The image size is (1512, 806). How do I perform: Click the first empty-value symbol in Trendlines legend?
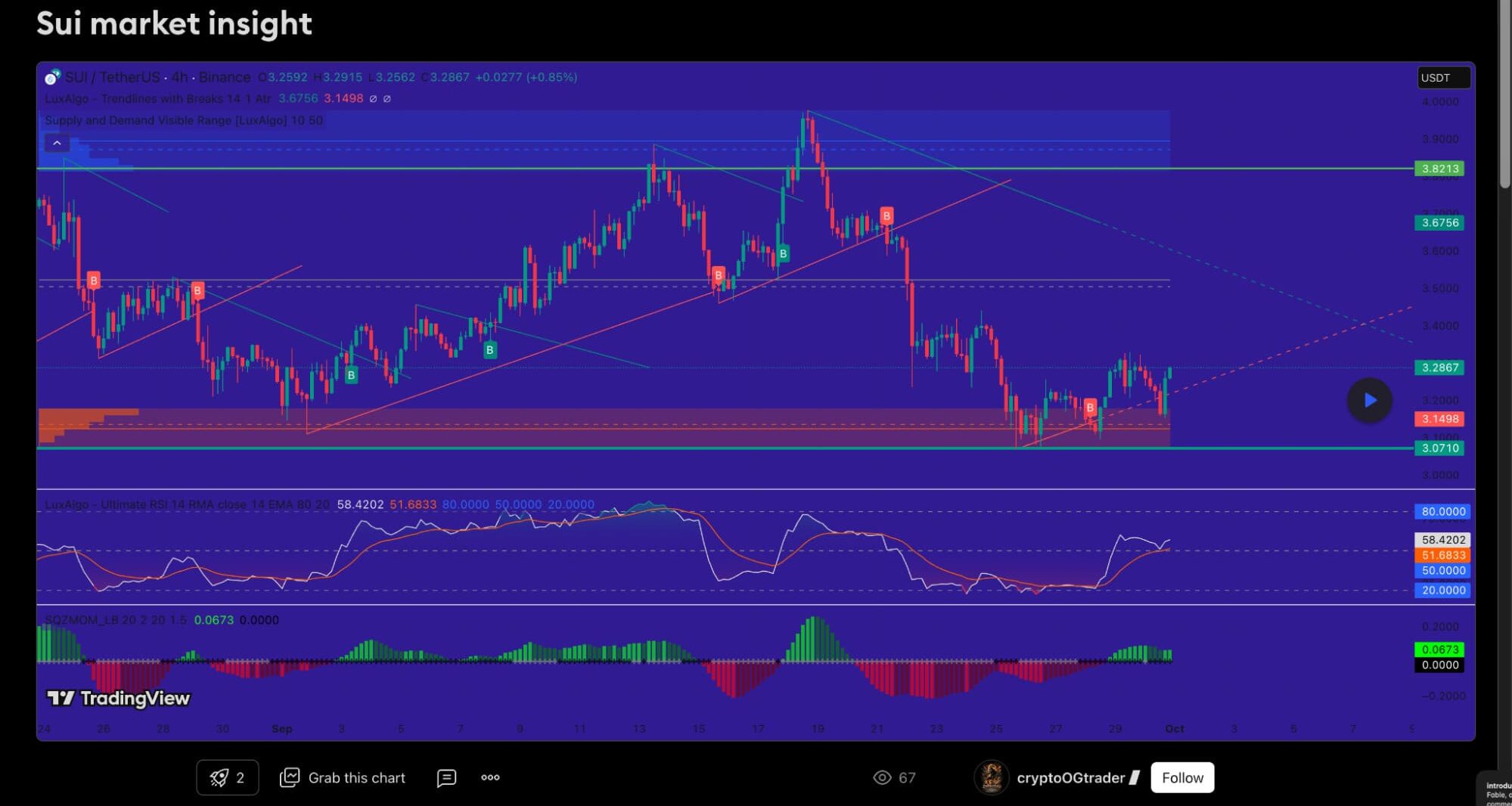click(x=373, y=99)
